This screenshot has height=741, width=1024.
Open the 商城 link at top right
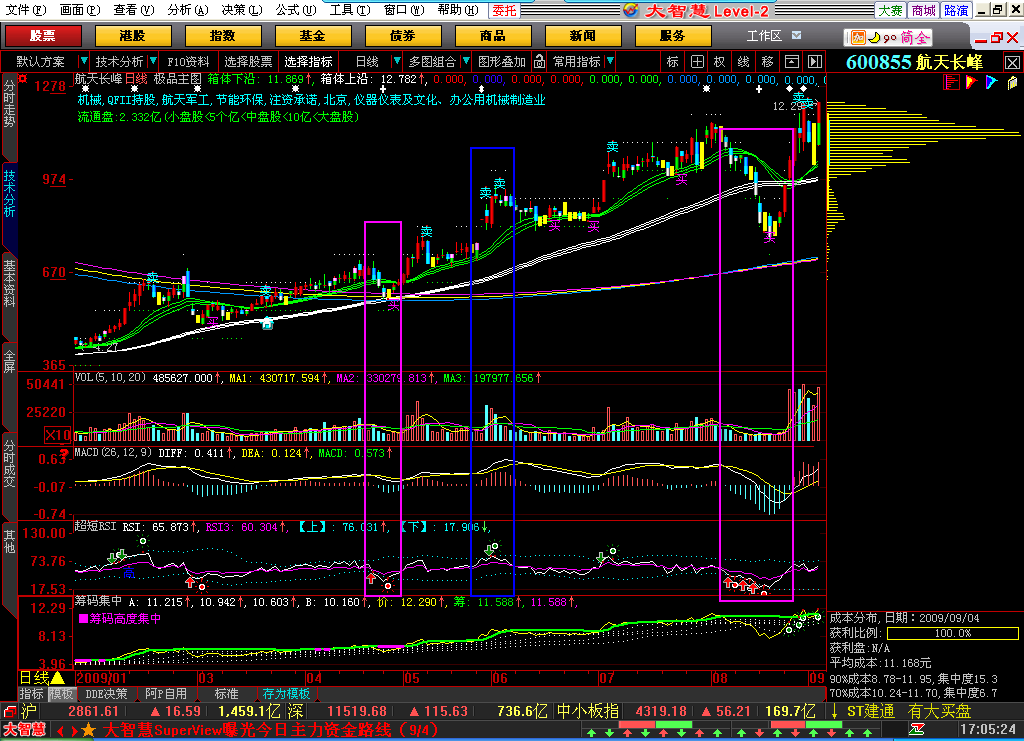923,10
